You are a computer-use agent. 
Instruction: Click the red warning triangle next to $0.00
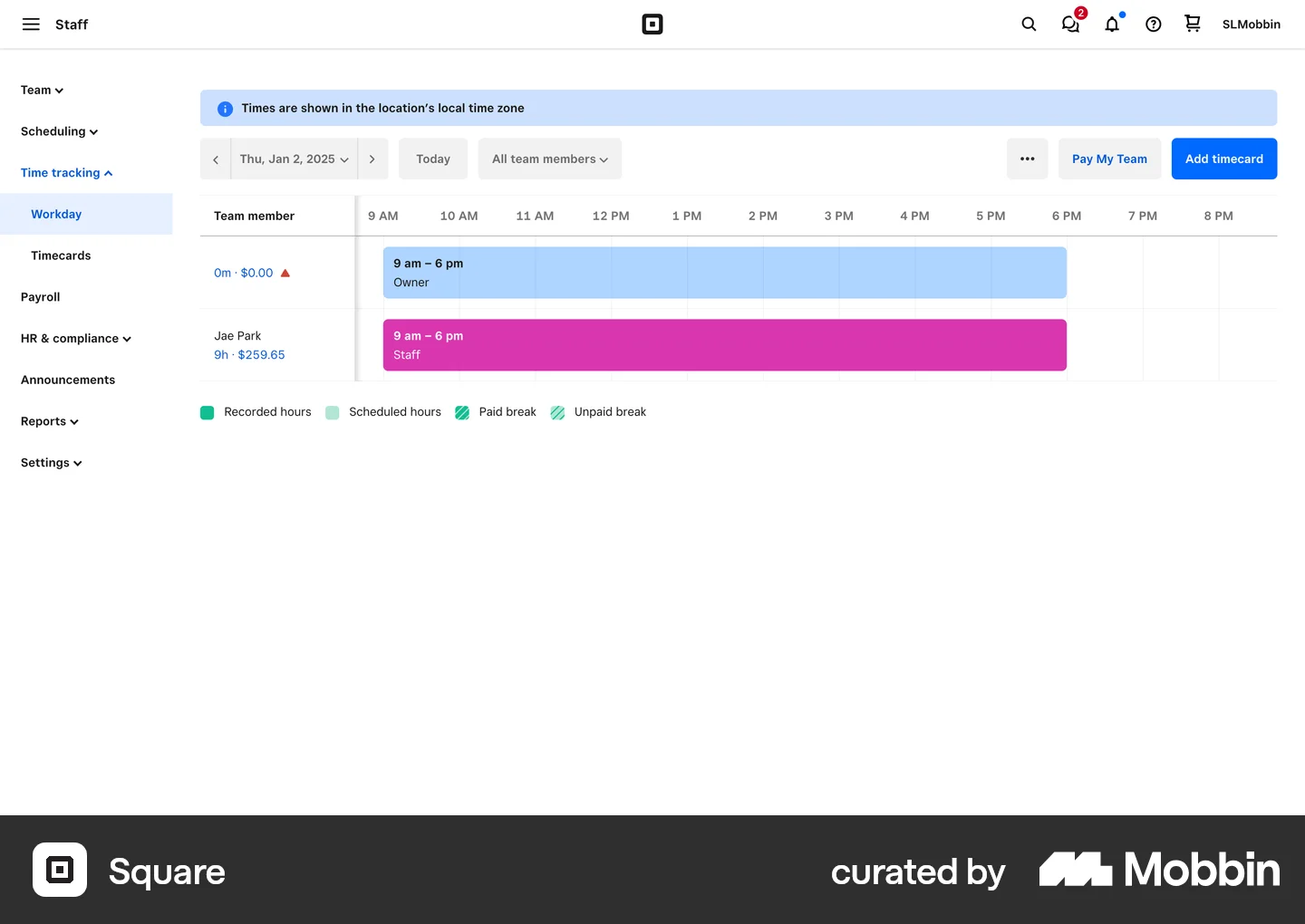click(x=285, y=273)
